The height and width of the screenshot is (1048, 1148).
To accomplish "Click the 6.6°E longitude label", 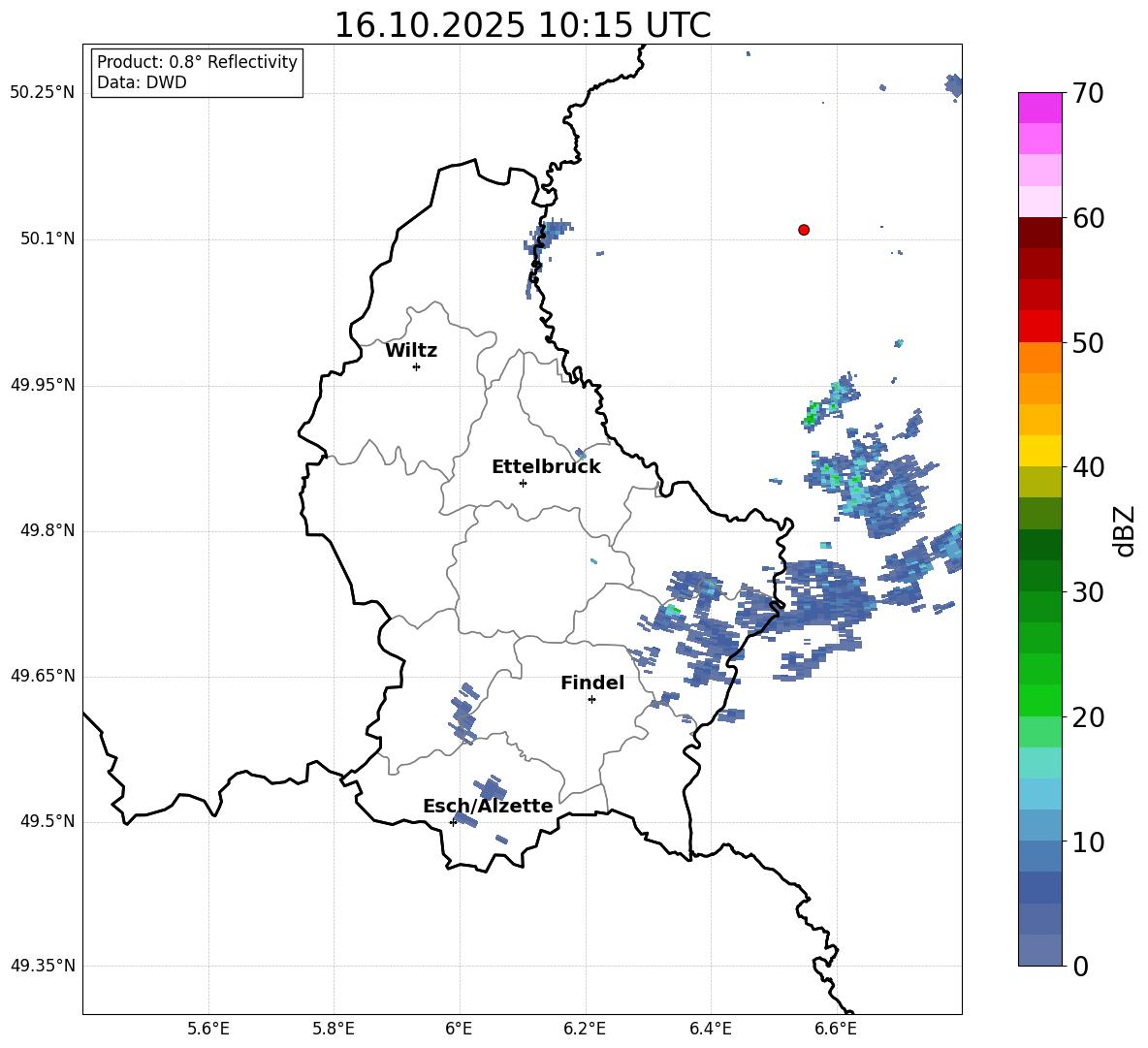I will point(836,1029).
